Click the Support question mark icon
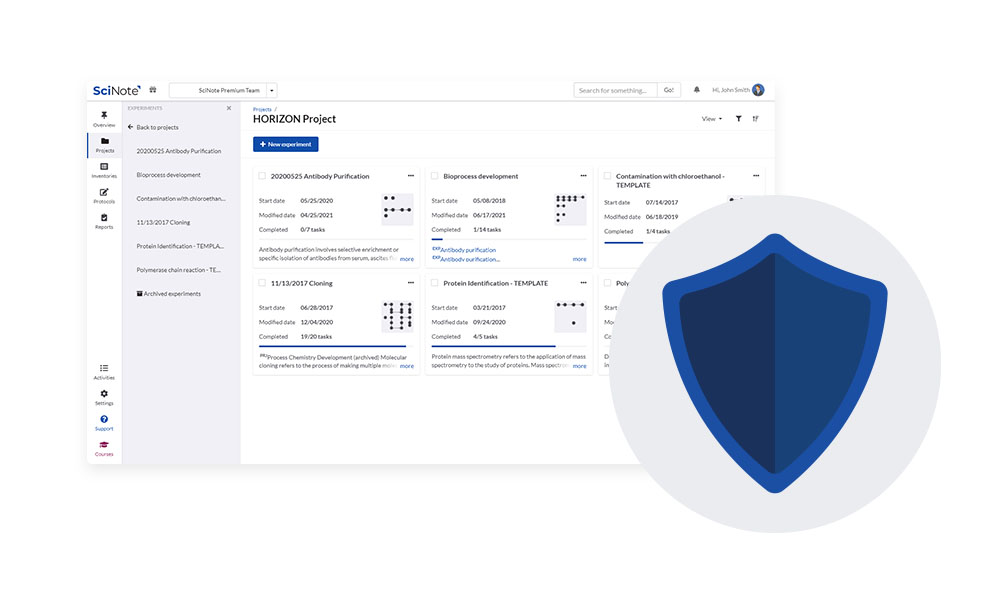 pos(104,420)
